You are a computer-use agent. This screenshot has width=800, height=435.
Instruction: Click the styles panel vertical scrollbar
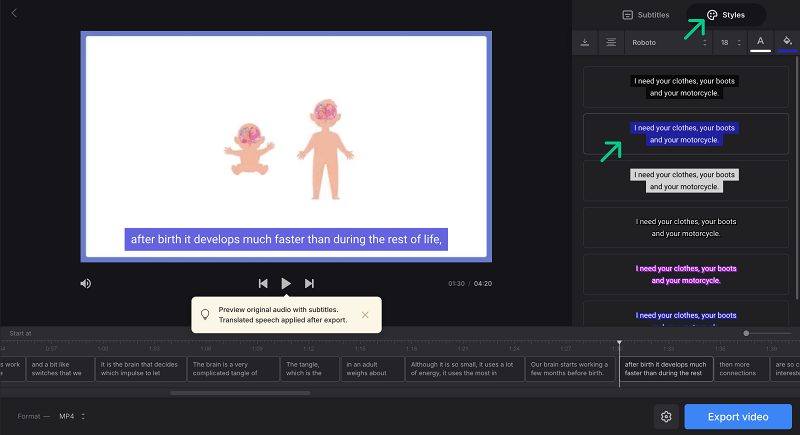796,178
